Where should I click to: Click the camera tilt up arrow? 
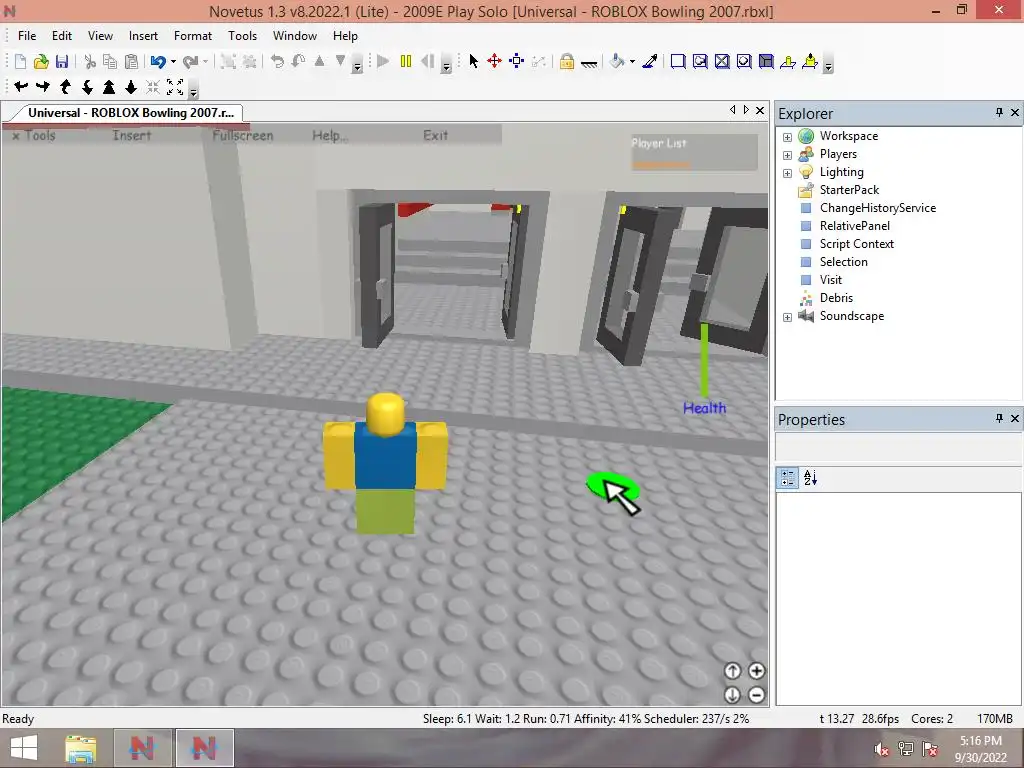click(x=65, y=87)
